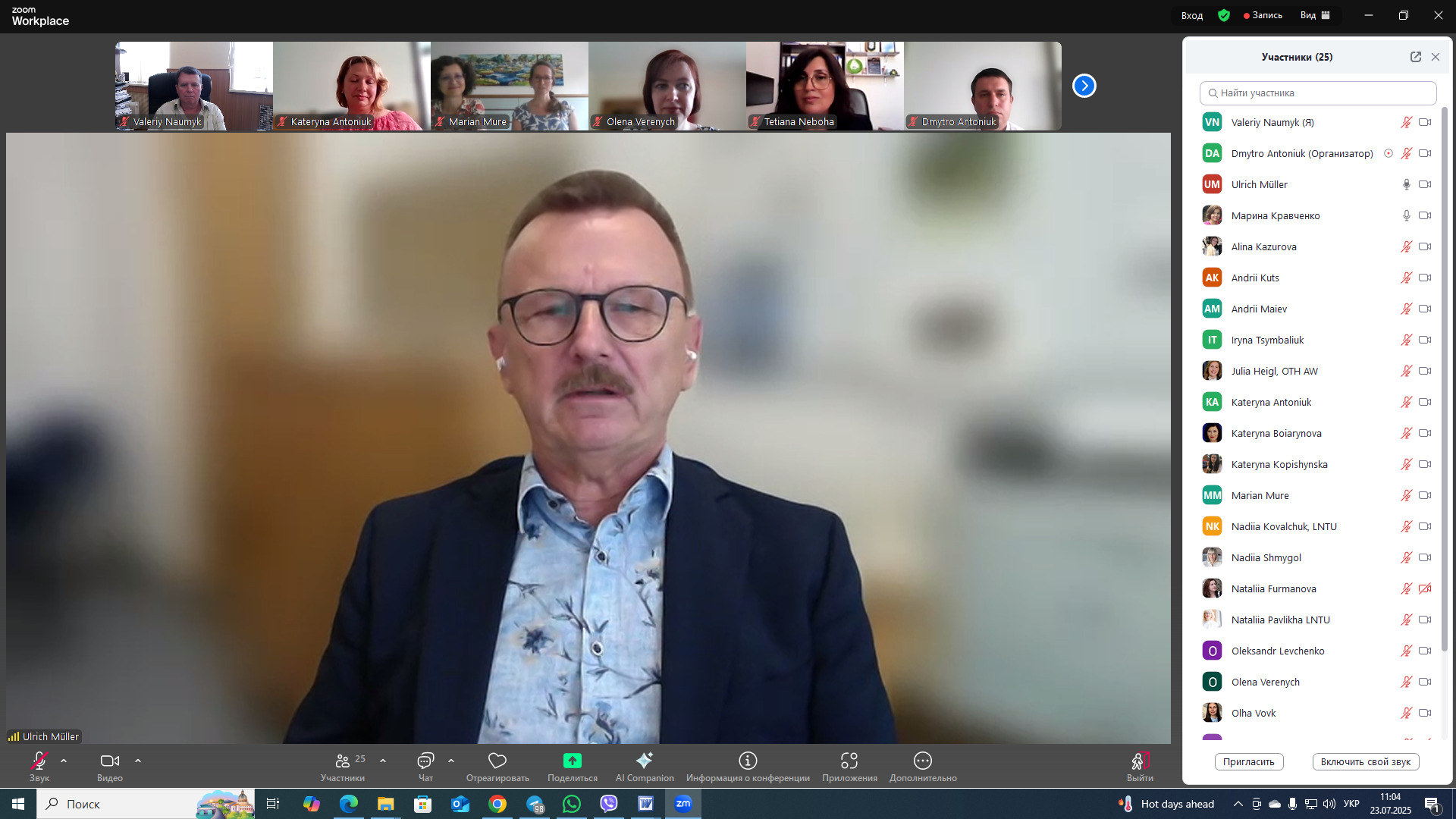Viewport: 1456px width, 819px height.
Task: Click the Пригласить invite button
Action: 1248,762
